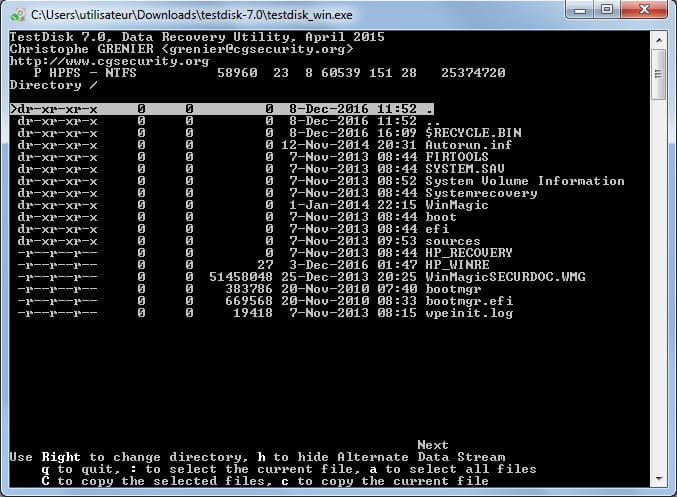The height and width of the screenshot is (497, 677).
Task: Select the boot directory entry
Action: (237, 217)
